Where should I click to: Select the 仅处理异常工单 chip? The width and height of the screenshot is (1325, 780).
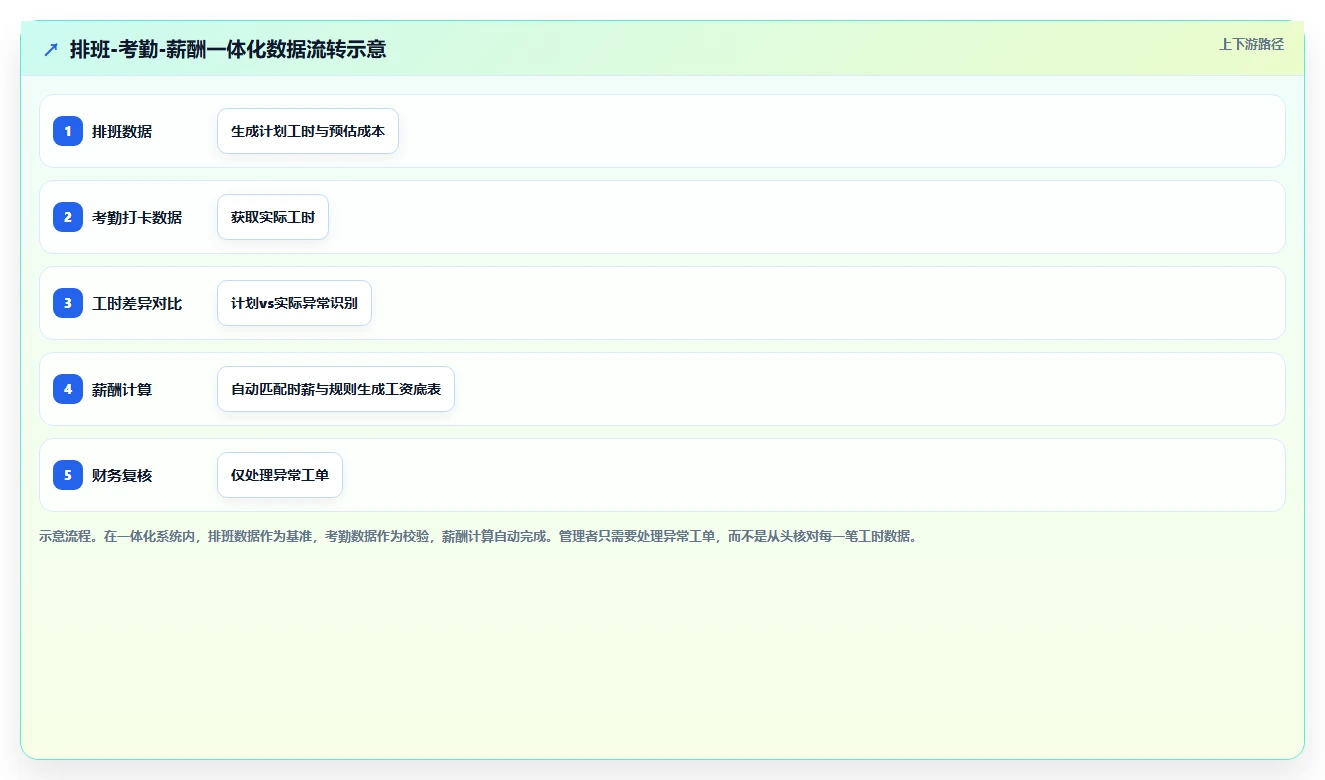pyautogui.click(x=280, y=475)
